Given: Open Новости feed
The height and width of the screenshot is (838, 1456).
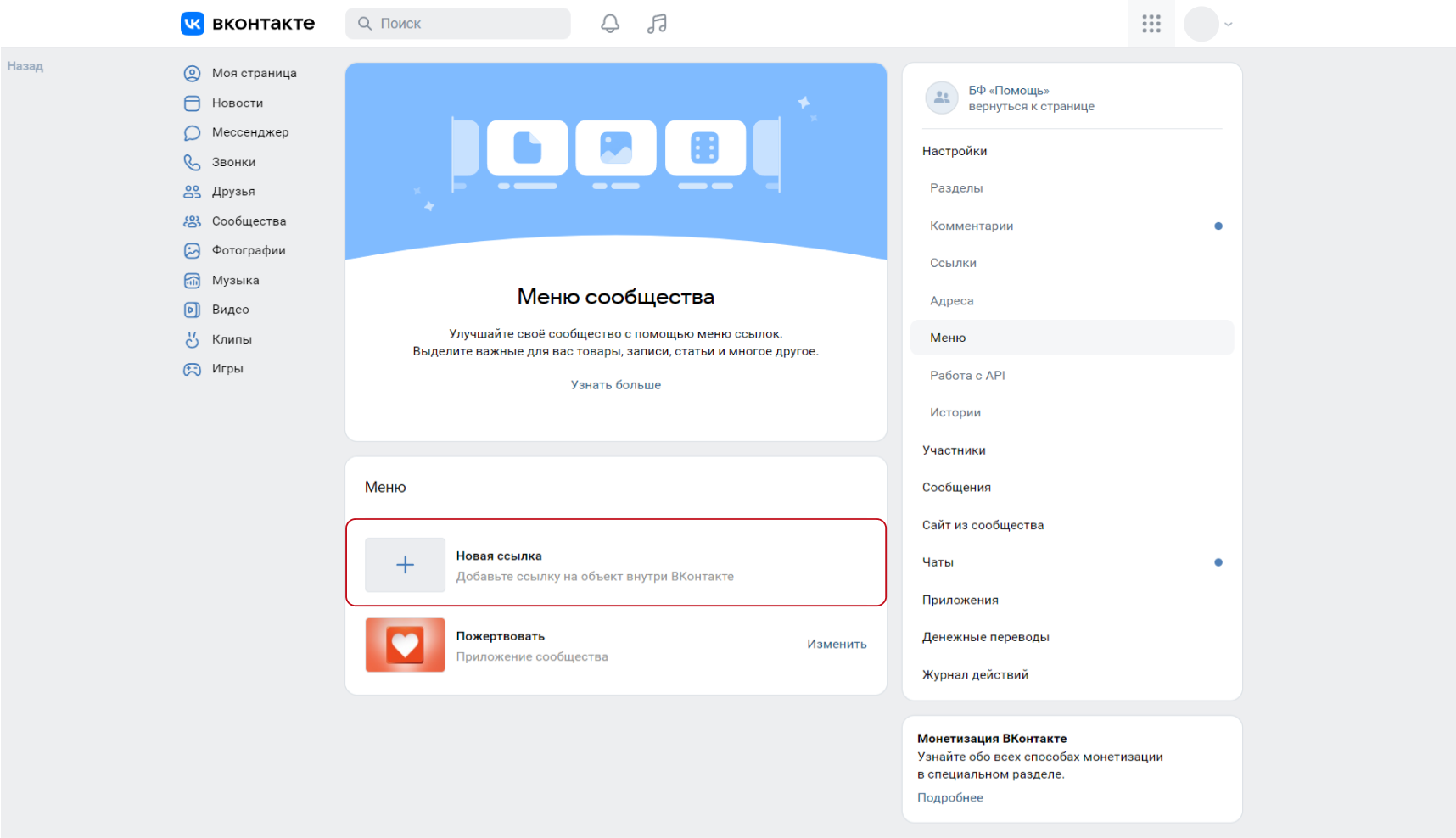Looking at the screenshot, I should (238, 103).
